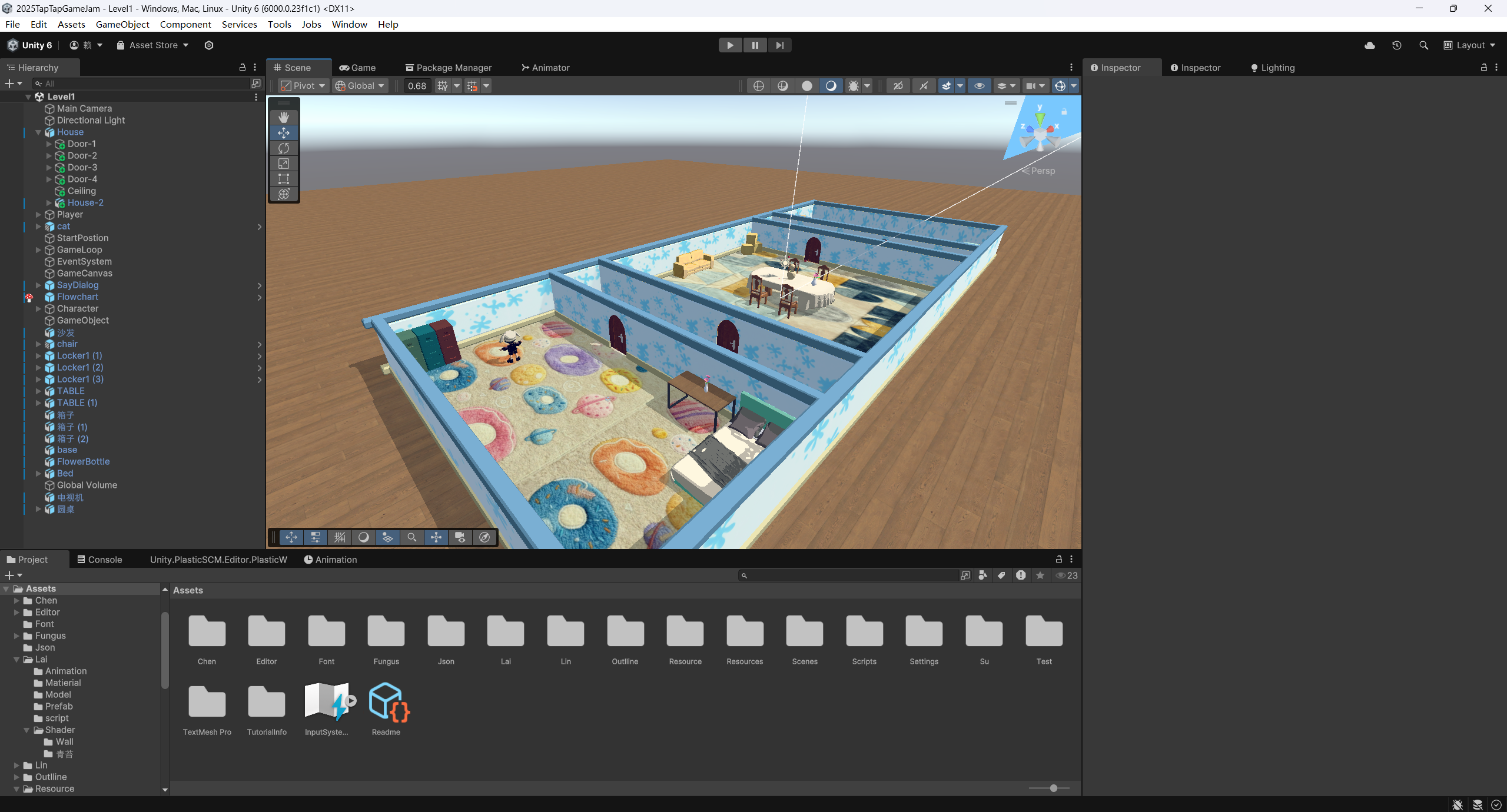Select the Hand view tool
Image resolution: width=1507 pixels, height=812 pixels.
[284, 117]
